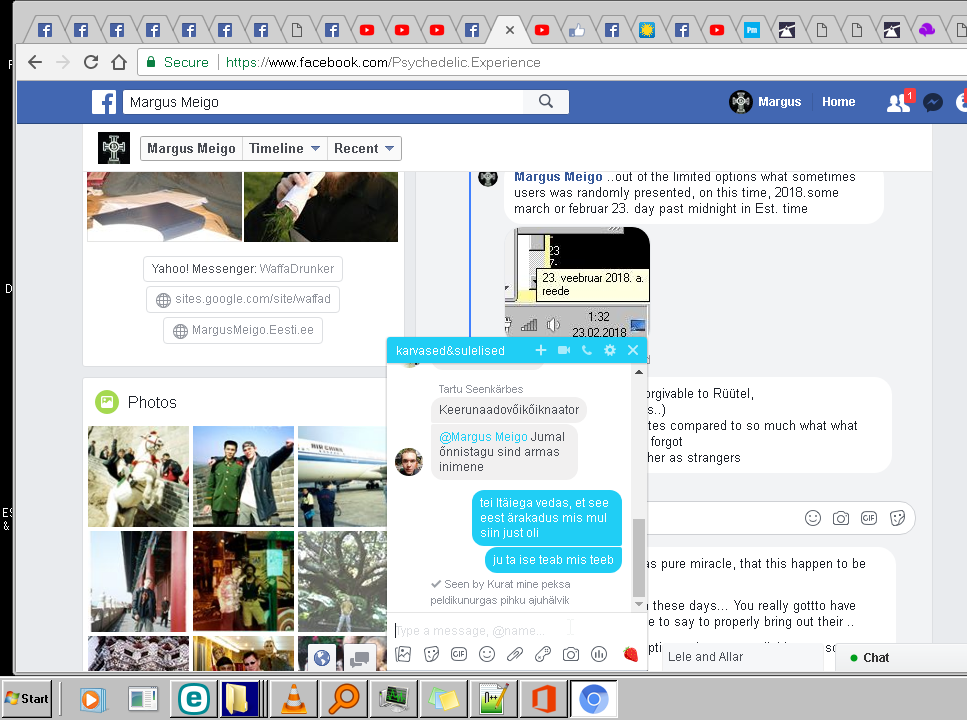Click the browser address bar
Image resolution: width=967 pixels, height=720 pixels.
tap(549, 62)
